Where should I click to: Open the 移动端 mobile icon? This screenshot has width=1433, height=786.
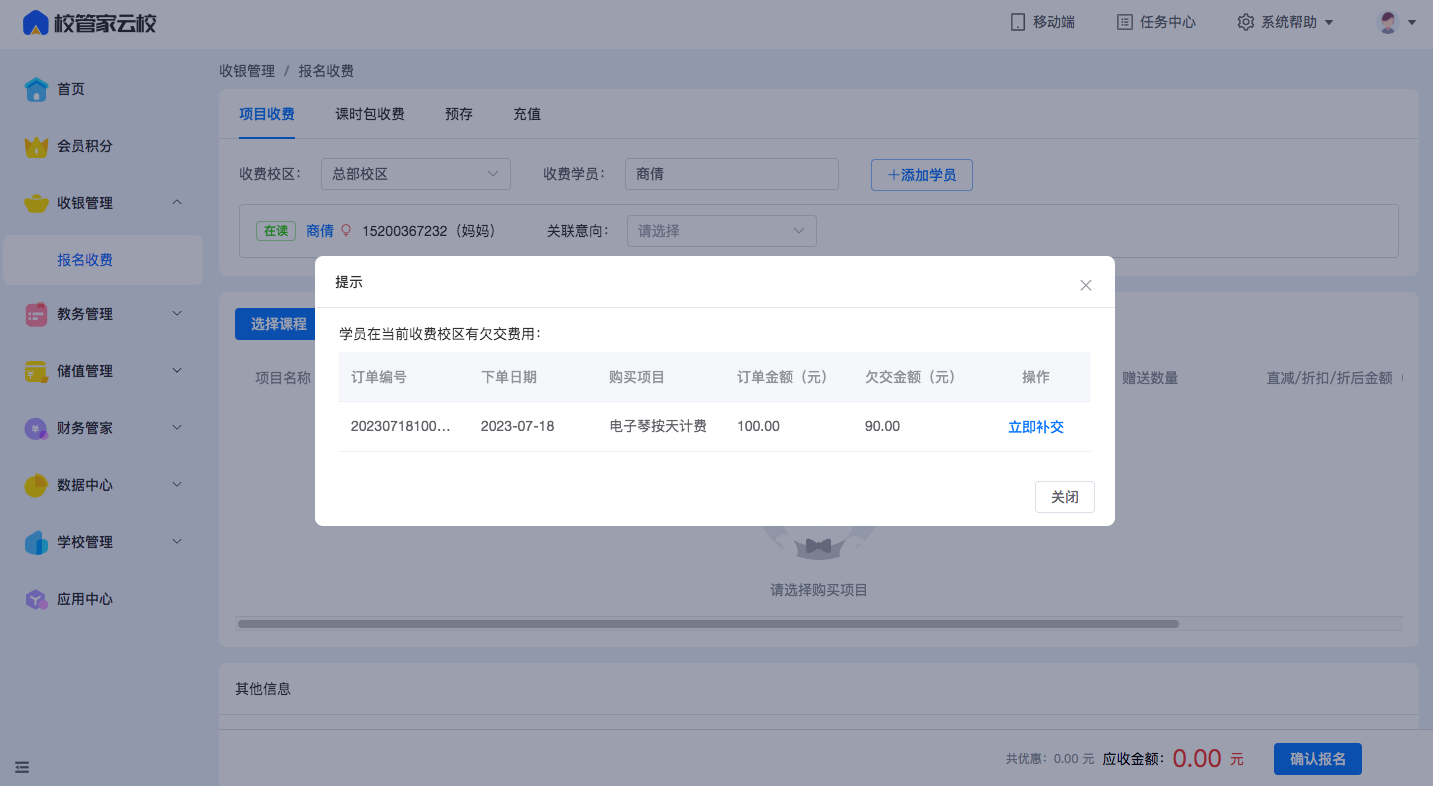click(1018, 22)
